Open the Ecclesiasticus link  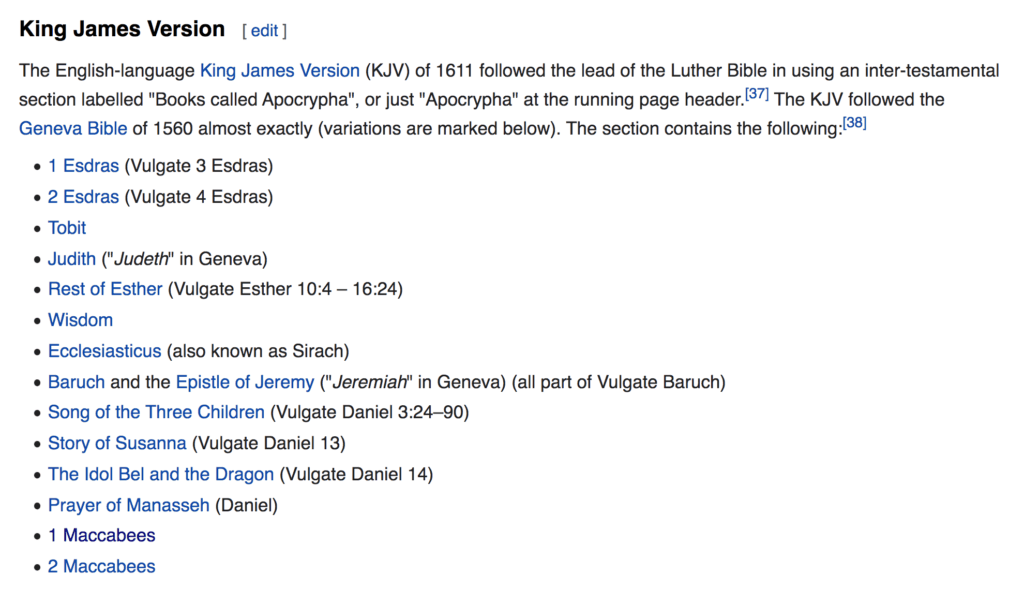pyautogui.click(x=104, y=351)
